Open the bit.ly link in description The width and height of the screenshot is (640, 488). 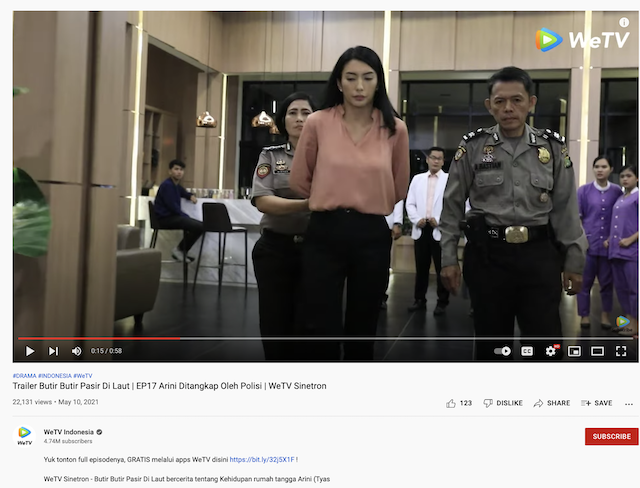click(262, 459)
